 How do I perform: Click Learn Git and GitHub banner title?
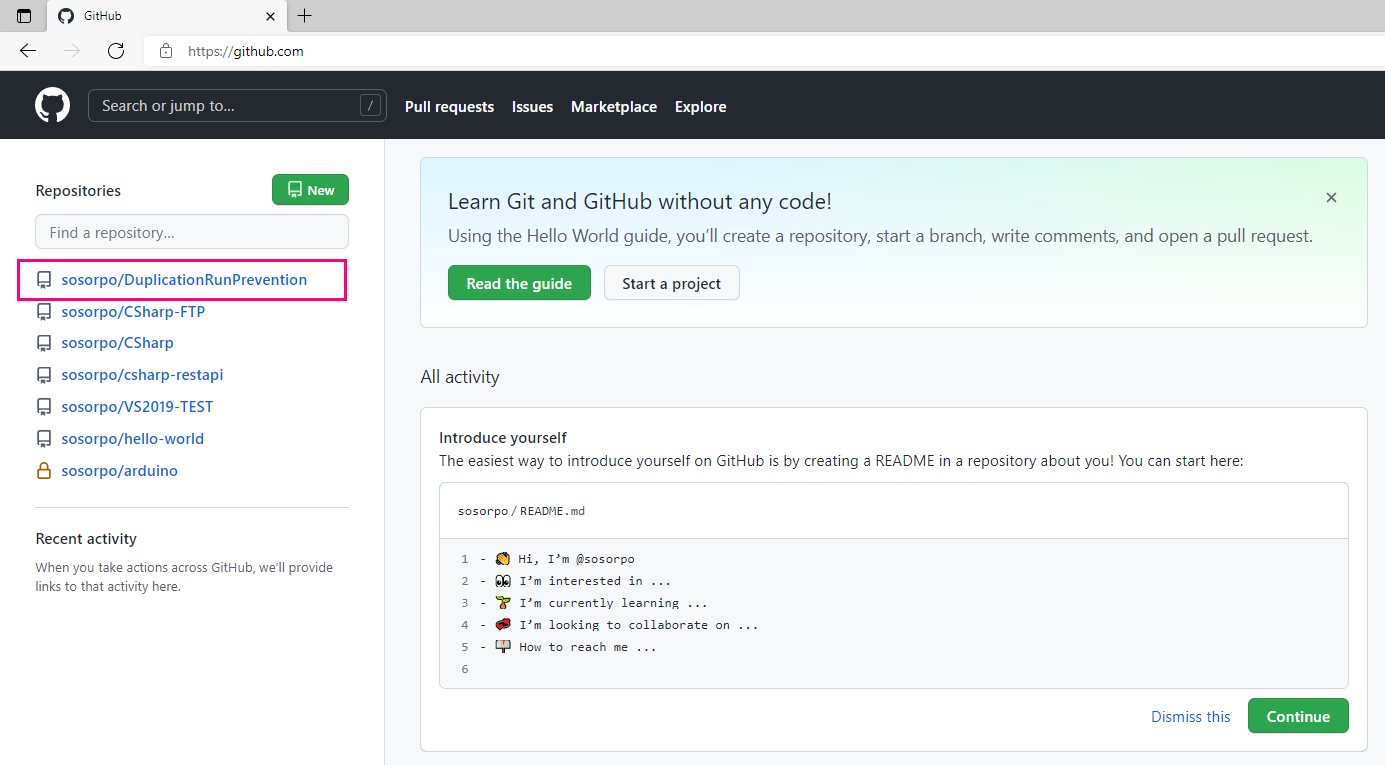[640, 201]
